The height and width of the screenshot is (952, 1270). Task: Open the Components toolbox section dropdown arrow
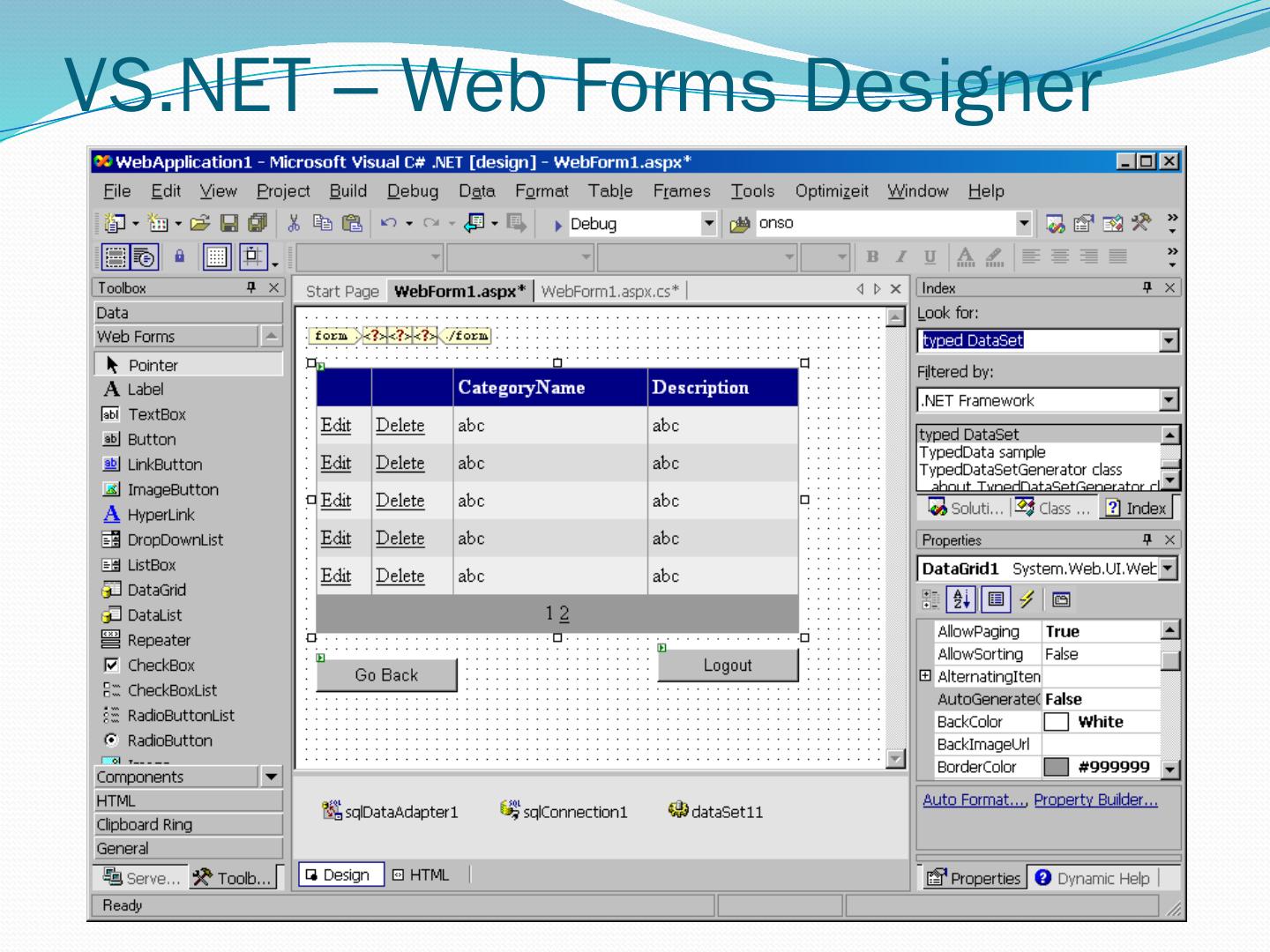(x=272, y=777)
